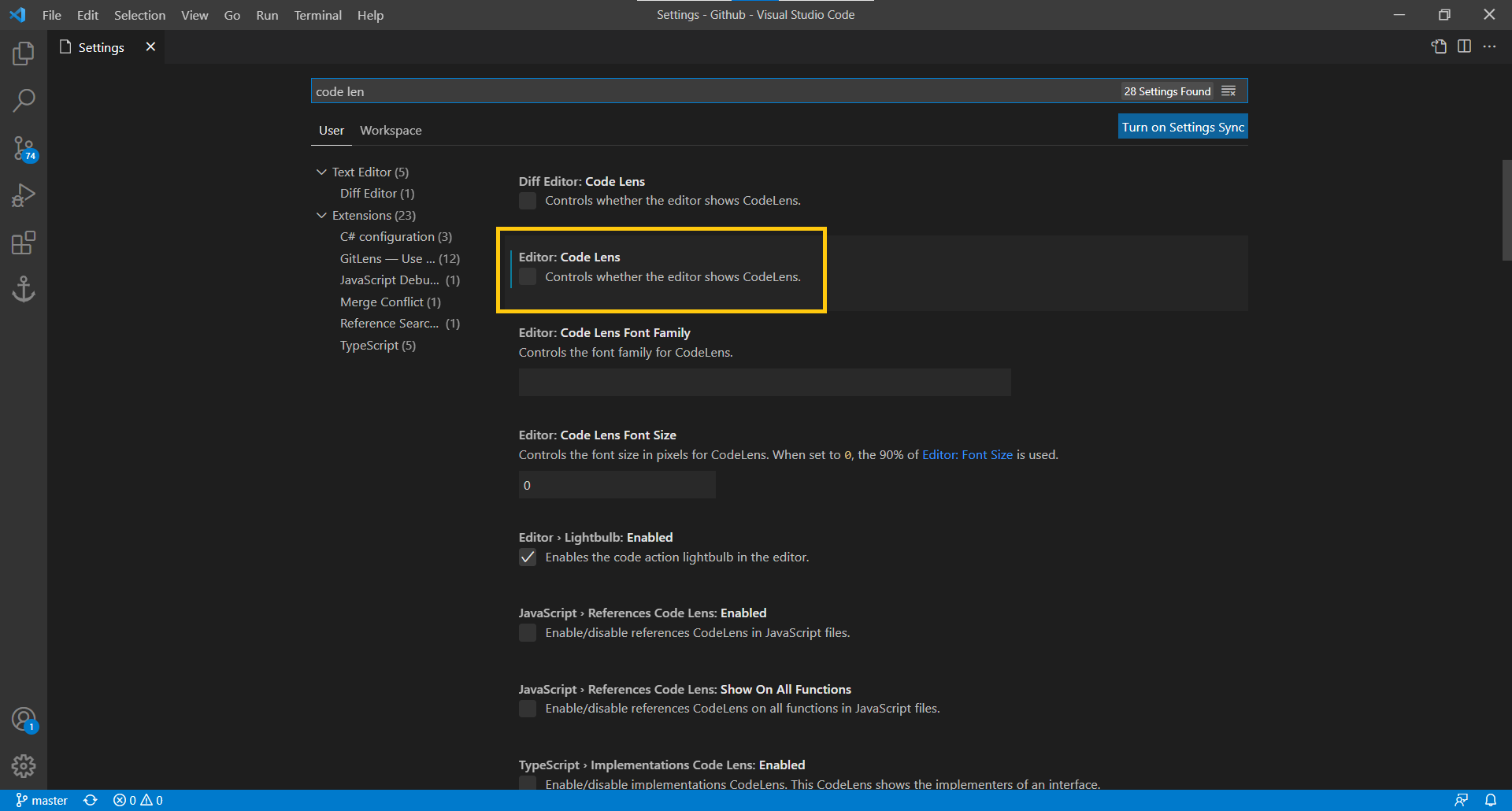Image resolution: width=1512 pixels, height=811 pixels.
Task: Click the Synchronize Changes icon in status bar
Action: (91, 800)
